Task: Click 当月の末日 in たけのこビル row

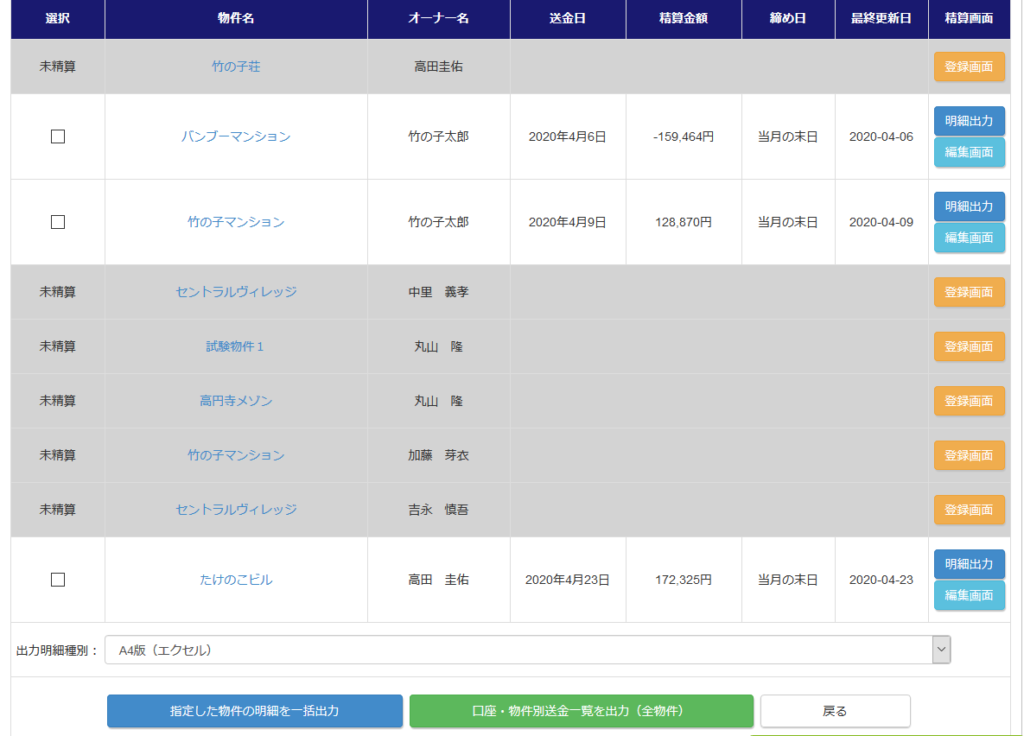Action: tap(788, 580)
